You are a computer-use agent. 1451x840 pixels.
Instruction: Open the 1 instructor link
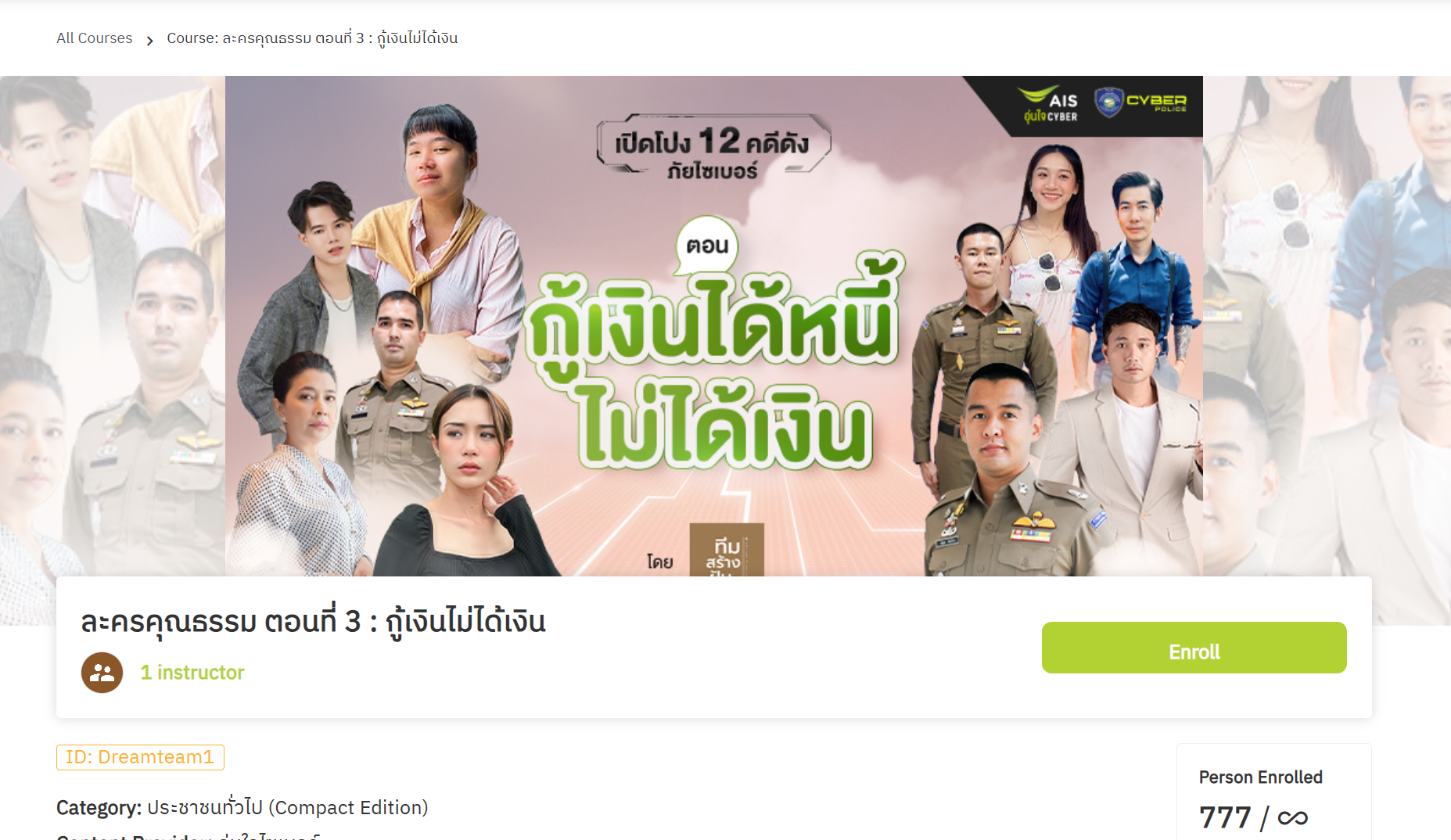click(192, 673)
